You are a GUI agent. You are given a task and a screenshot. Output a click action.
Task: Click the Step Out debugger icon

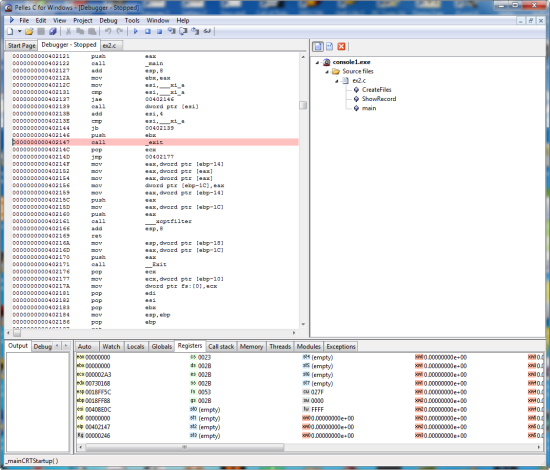point(195,32)
